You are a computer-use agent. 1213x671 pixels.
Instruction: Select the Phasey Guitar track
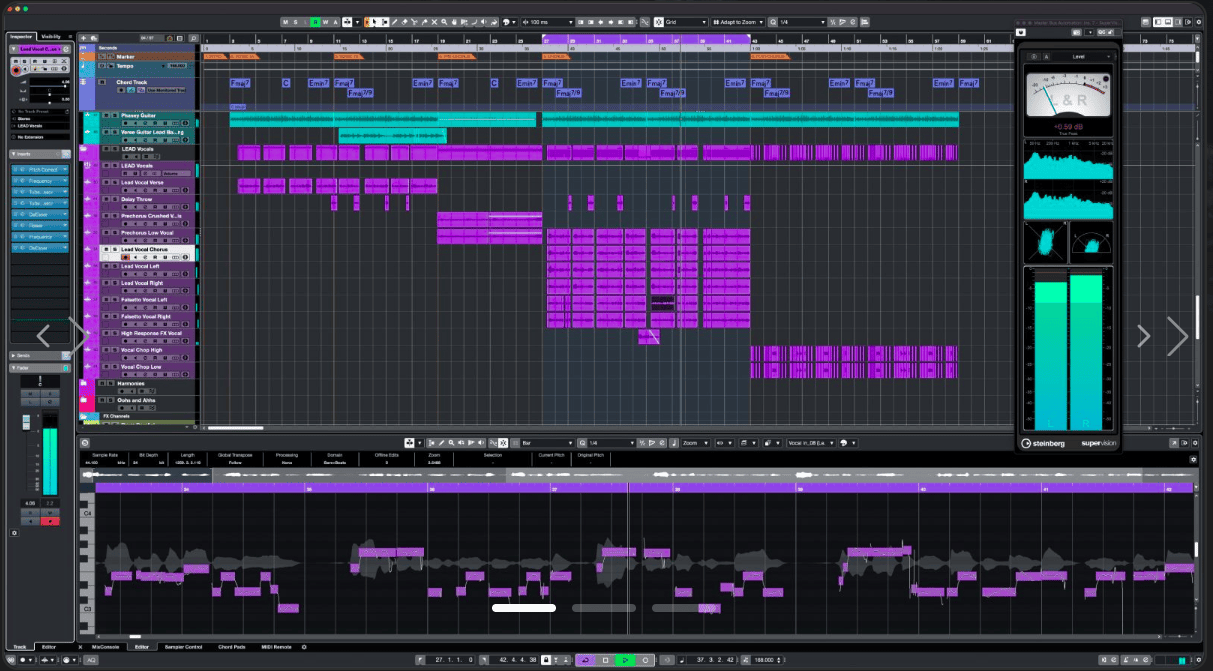click(137, 116)
